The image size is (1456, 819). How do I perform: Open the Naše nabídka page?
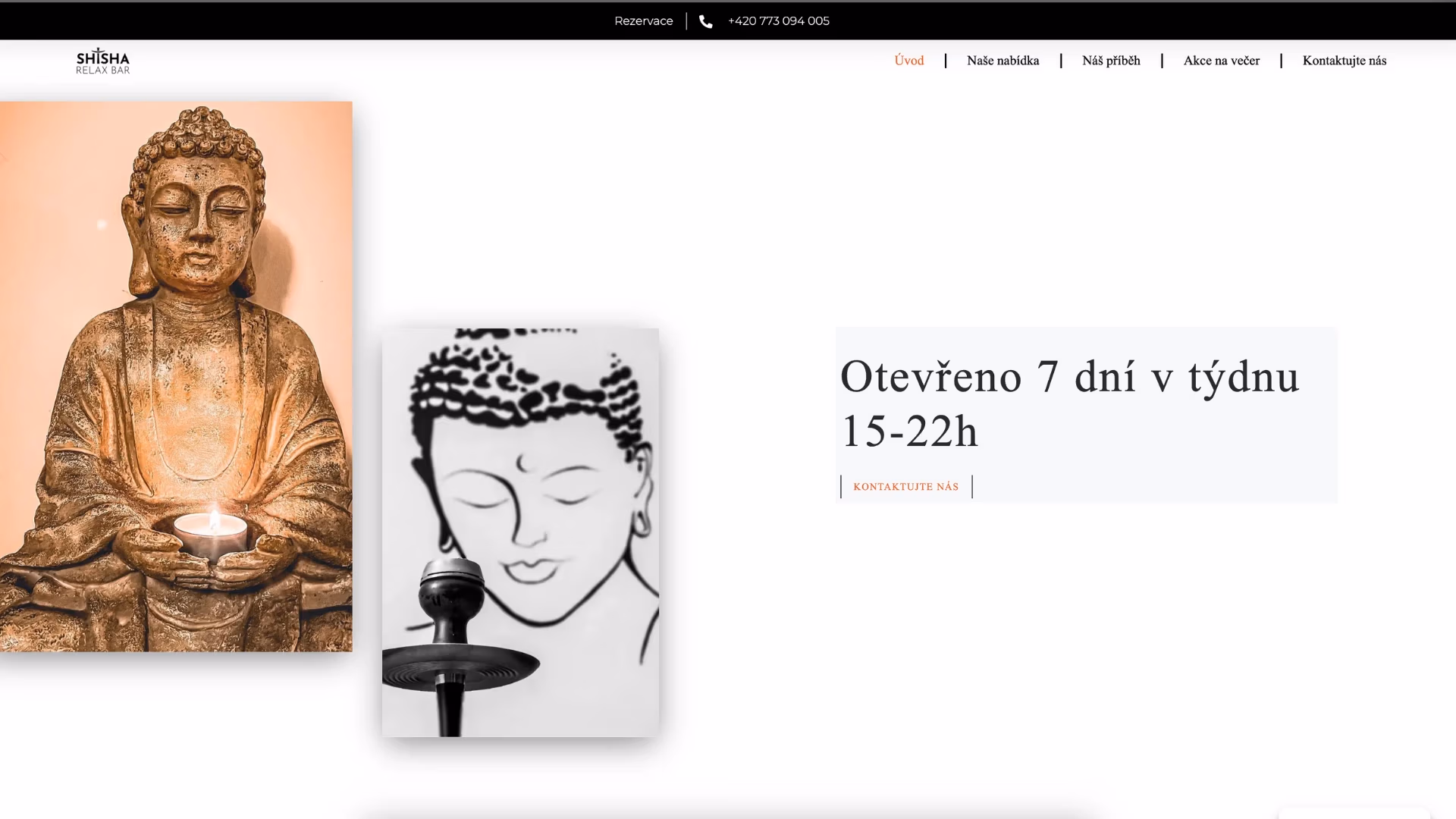coord(1003,60)
